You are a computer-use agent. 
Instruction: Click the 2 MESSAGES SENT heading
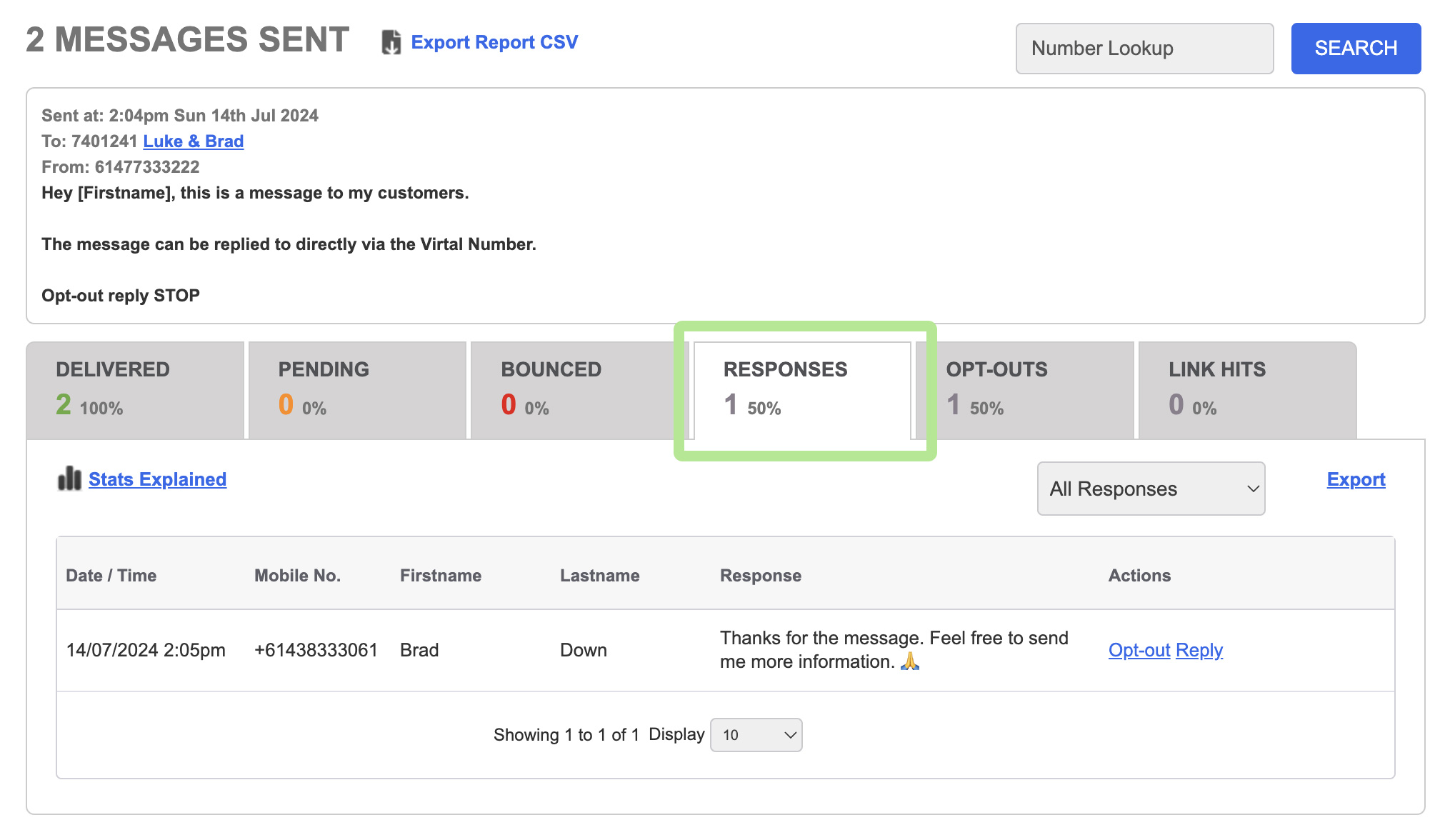[x=188, y=40]
